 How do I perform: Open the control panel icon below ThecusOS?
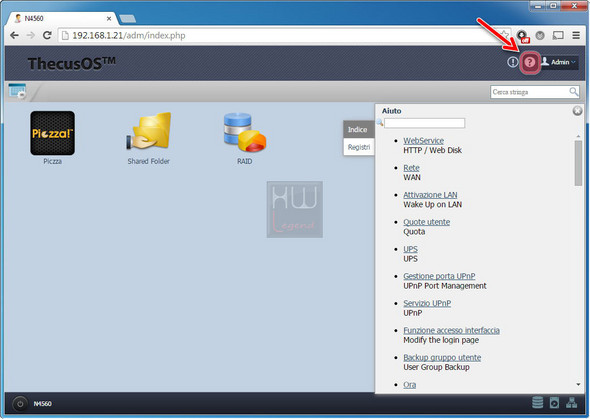17,91
